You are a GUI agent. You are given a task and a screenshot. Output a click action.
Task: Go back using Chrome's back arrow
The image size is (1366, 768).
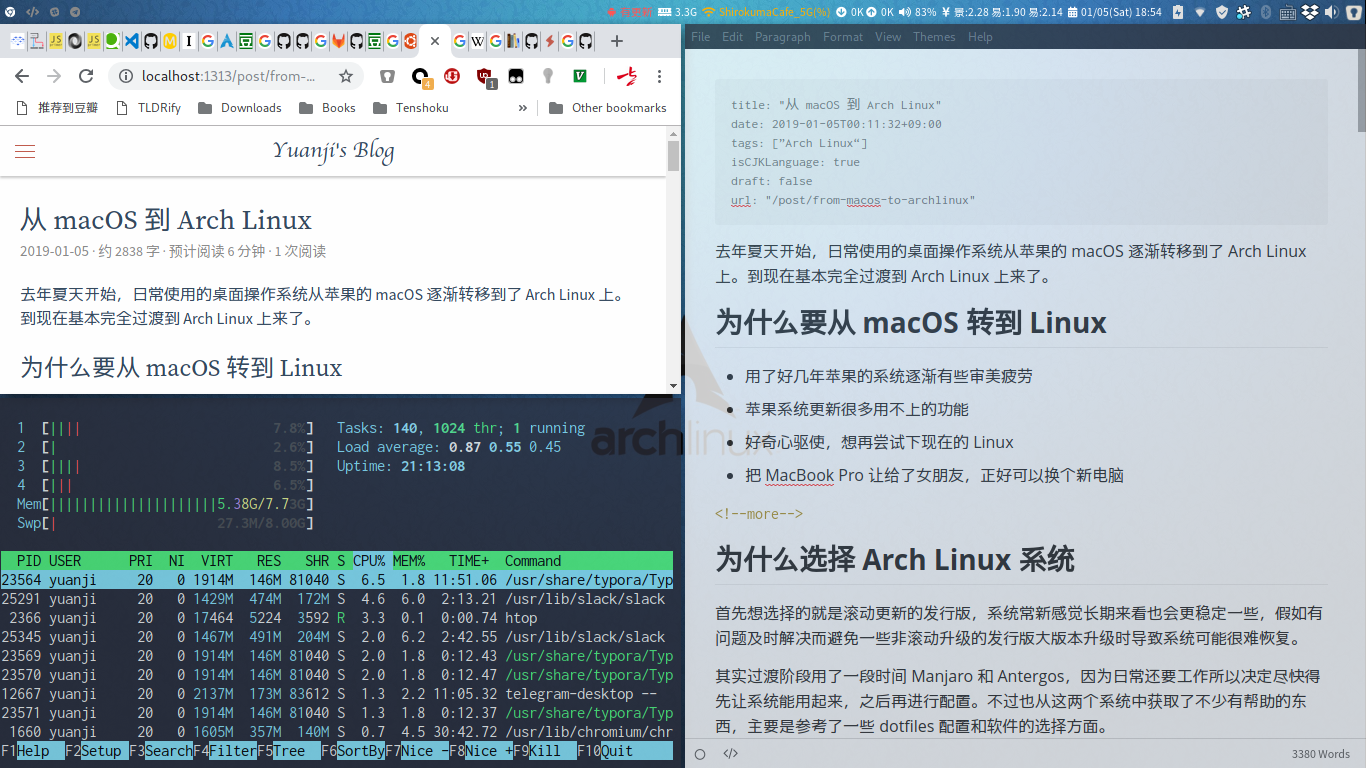[x=21, y=76]
